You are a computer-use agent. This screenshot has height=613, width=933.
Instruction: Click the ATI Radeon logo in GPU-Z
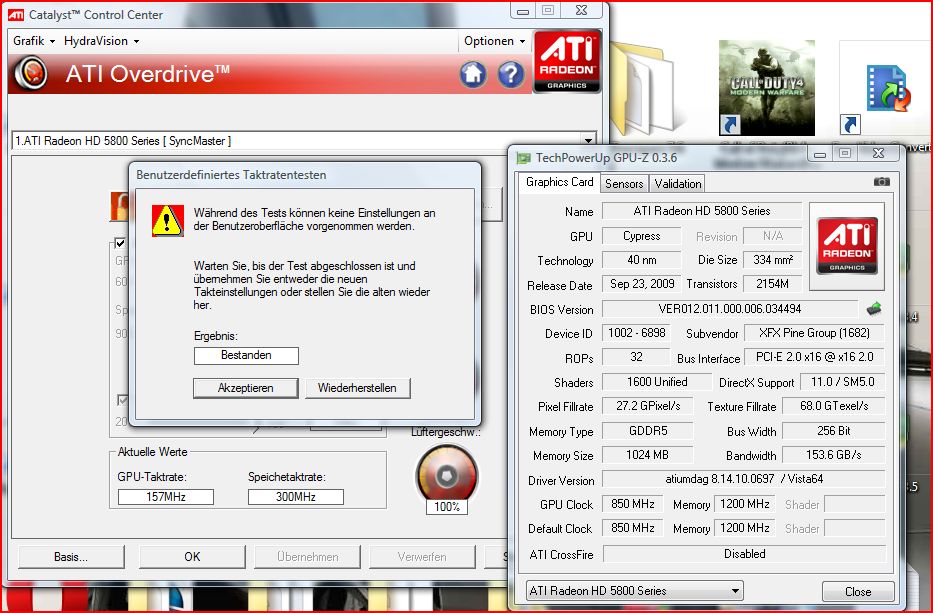tap(847, 245)
